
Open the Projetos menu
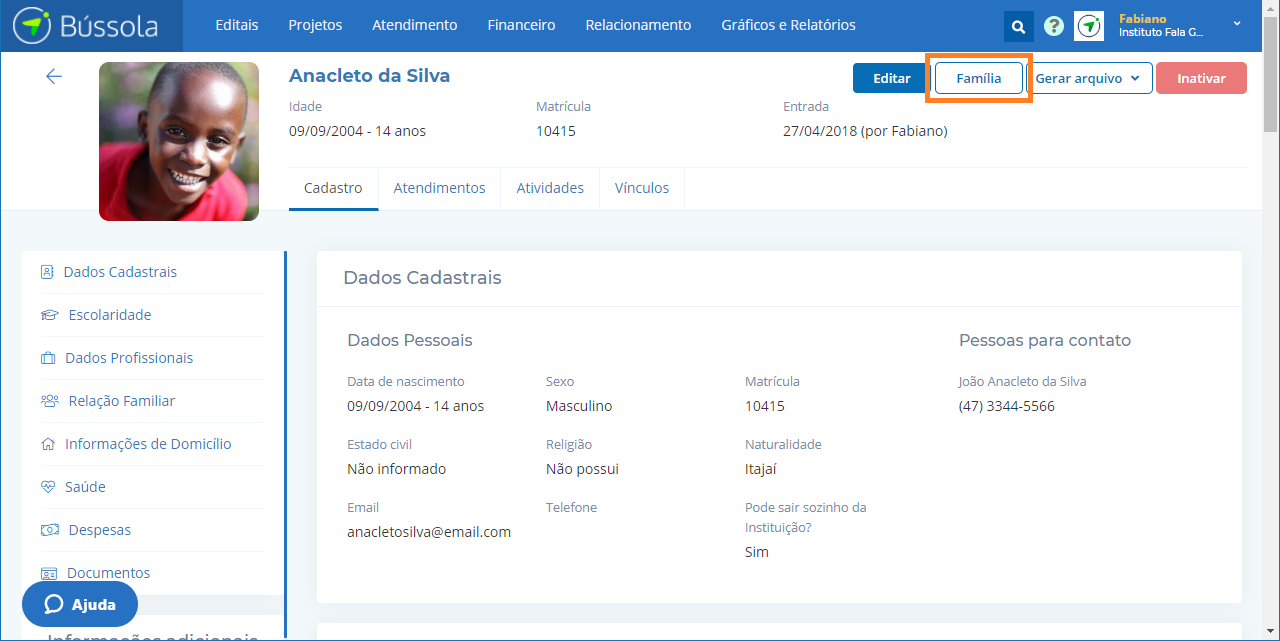[x=315, y=25]
